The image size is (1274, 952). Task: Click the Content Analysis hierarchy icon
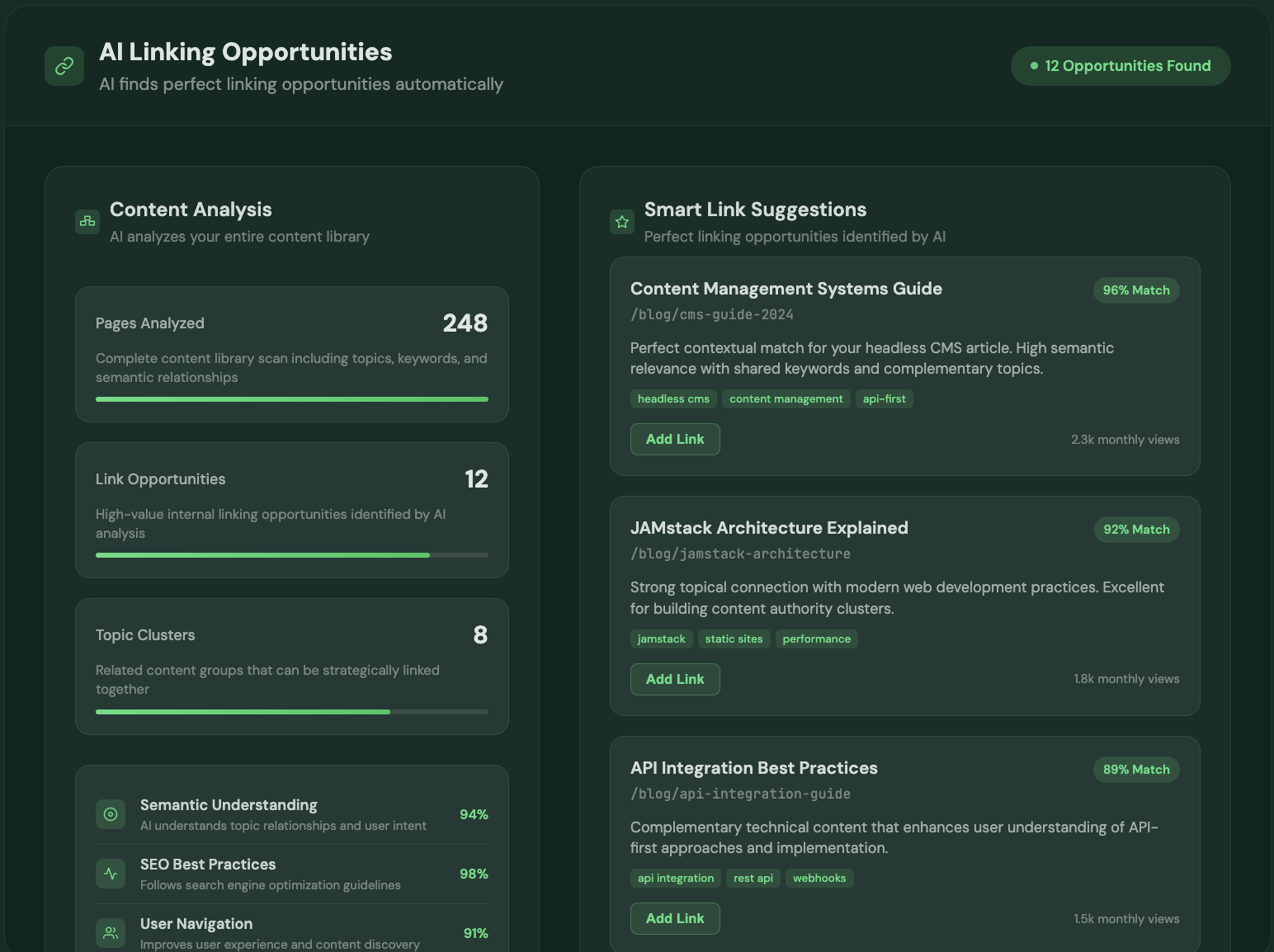[x=87, y=221]
